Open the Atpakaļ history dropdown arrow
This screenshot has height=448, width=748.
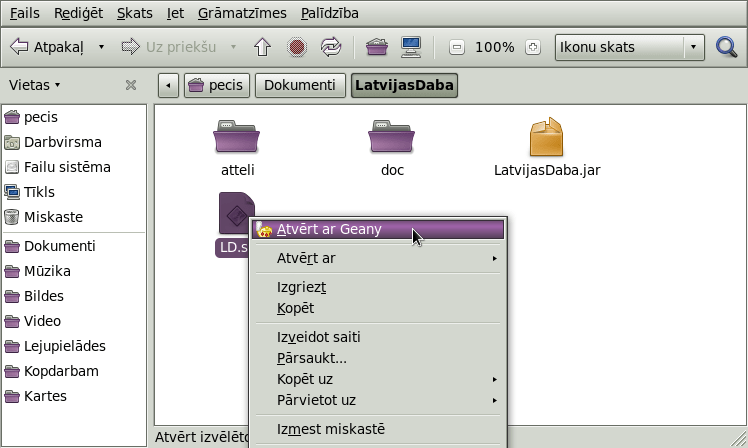101,47
